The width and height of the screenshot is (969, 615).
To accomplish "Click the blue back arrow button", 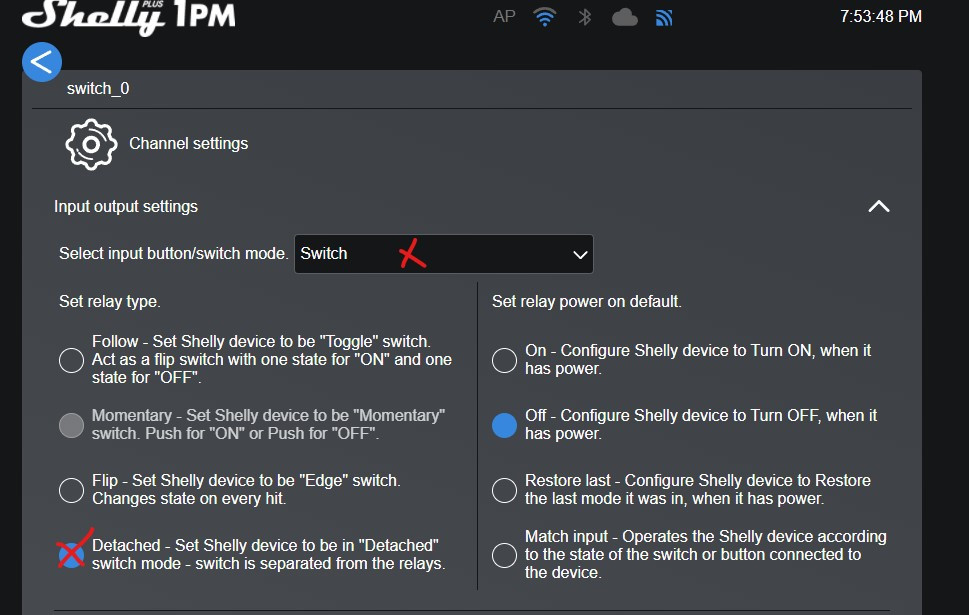I will click(42, 62).
